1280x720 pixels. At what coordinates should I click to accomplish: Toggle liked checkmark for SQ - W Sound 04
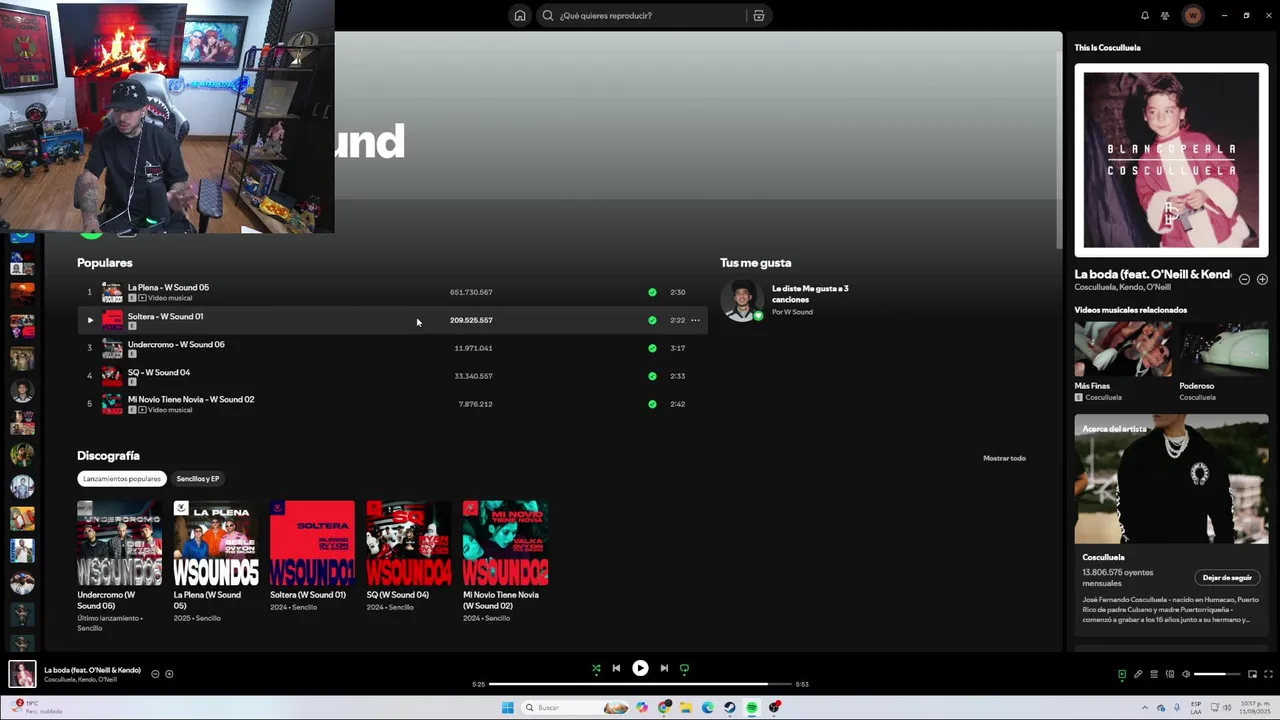(x=652, y=376)
